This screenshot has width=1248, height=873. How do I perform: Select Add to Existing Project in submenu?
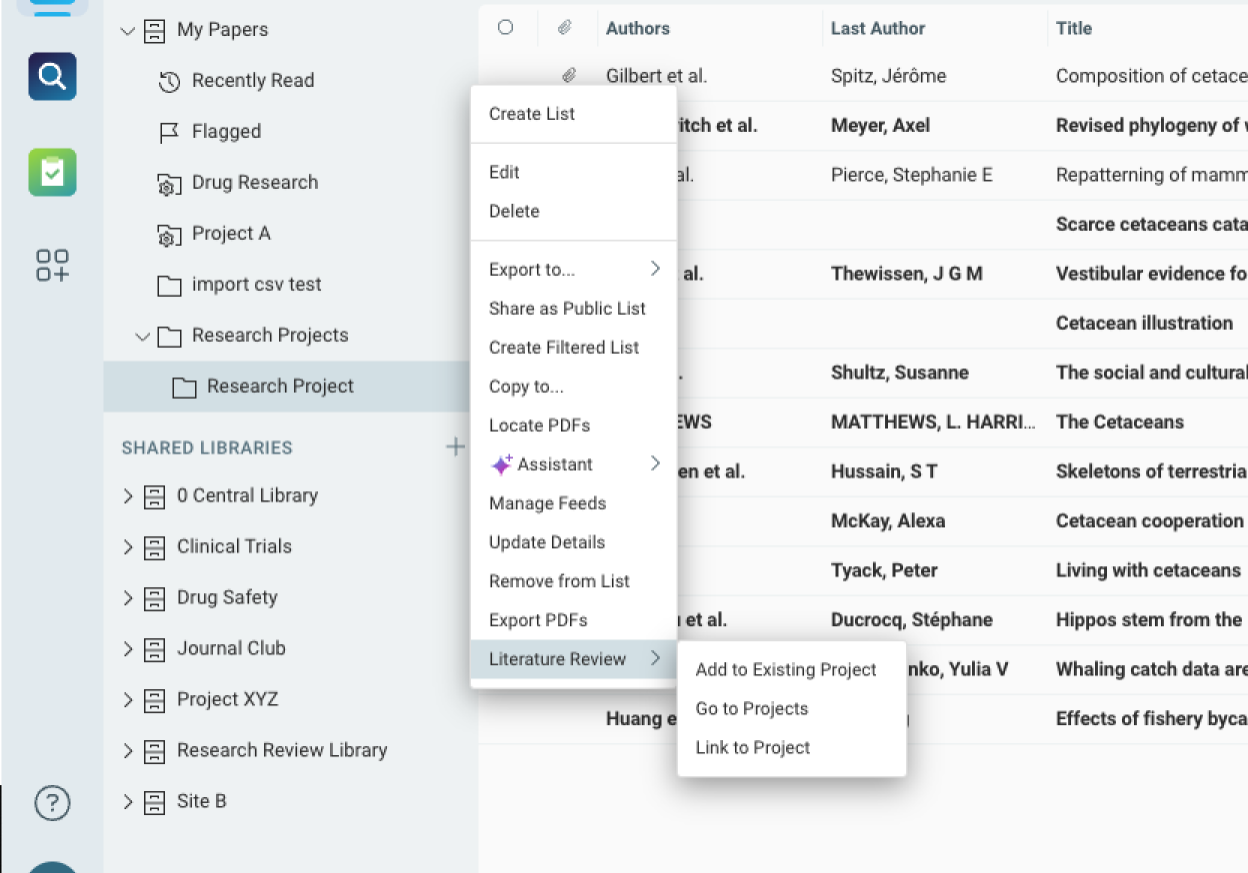pos(785,669)
